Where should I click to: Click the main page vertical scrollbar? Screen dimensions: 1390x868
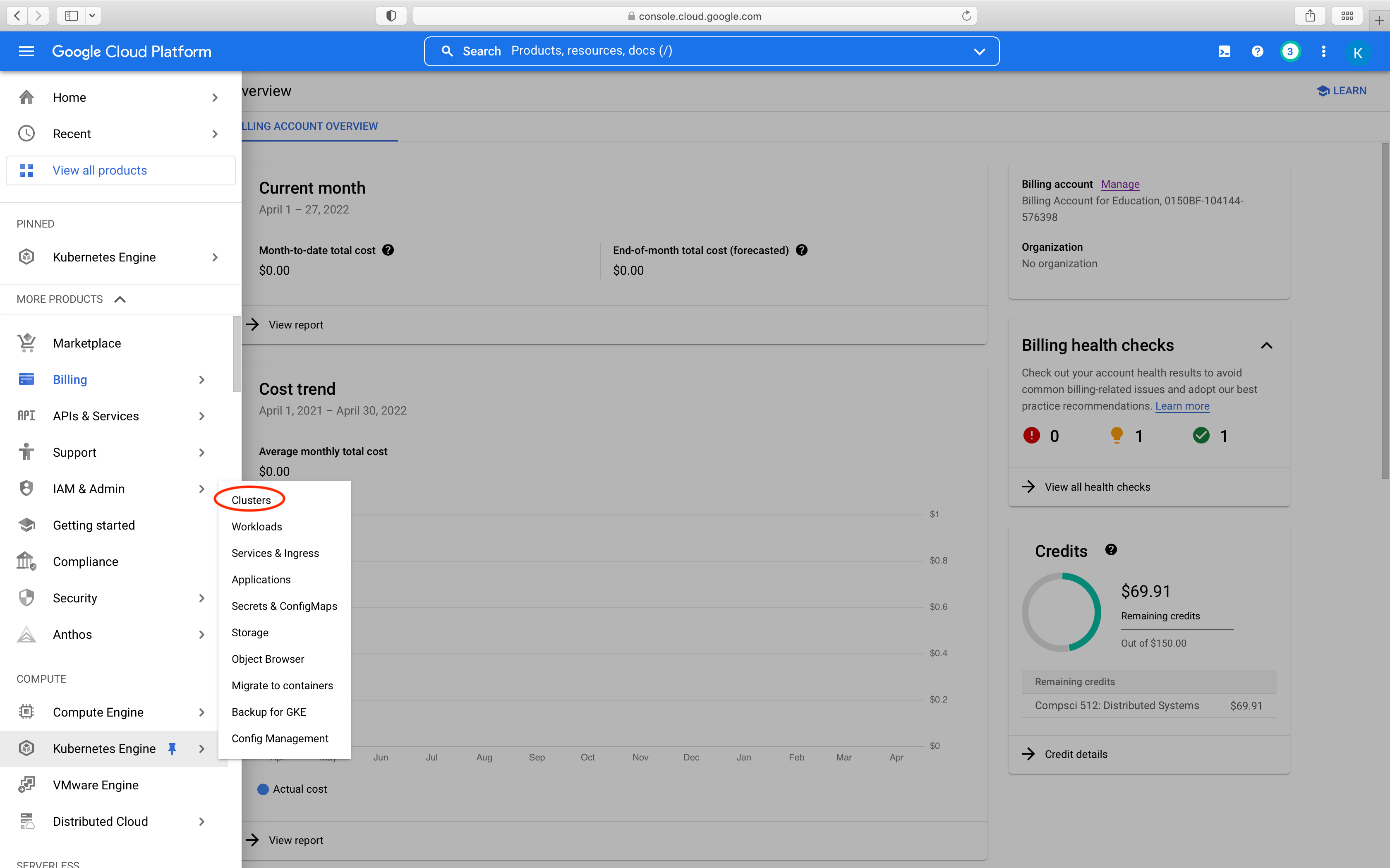tap(1385, 311)
